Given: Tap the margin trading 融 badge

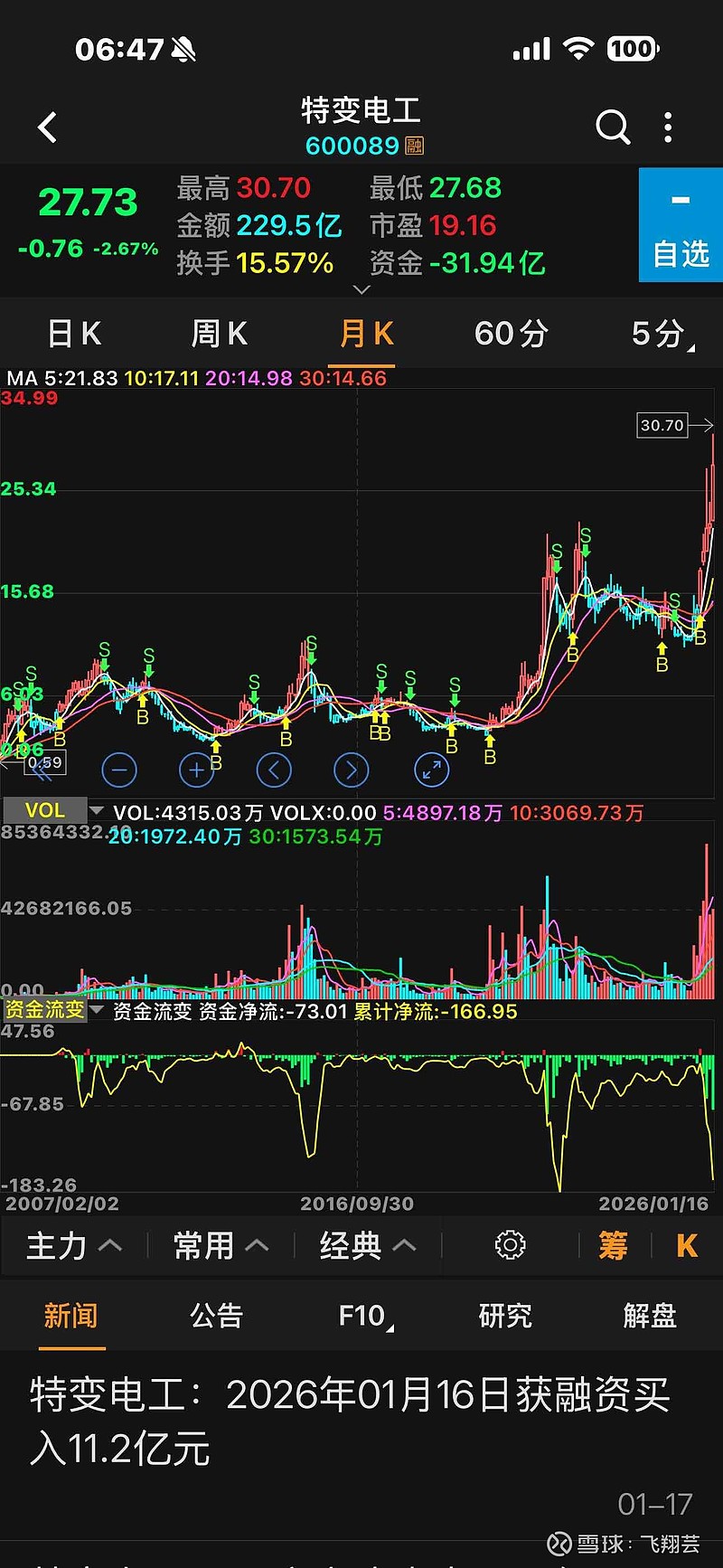Looking at the screenshot, I should tap(415, 146).
